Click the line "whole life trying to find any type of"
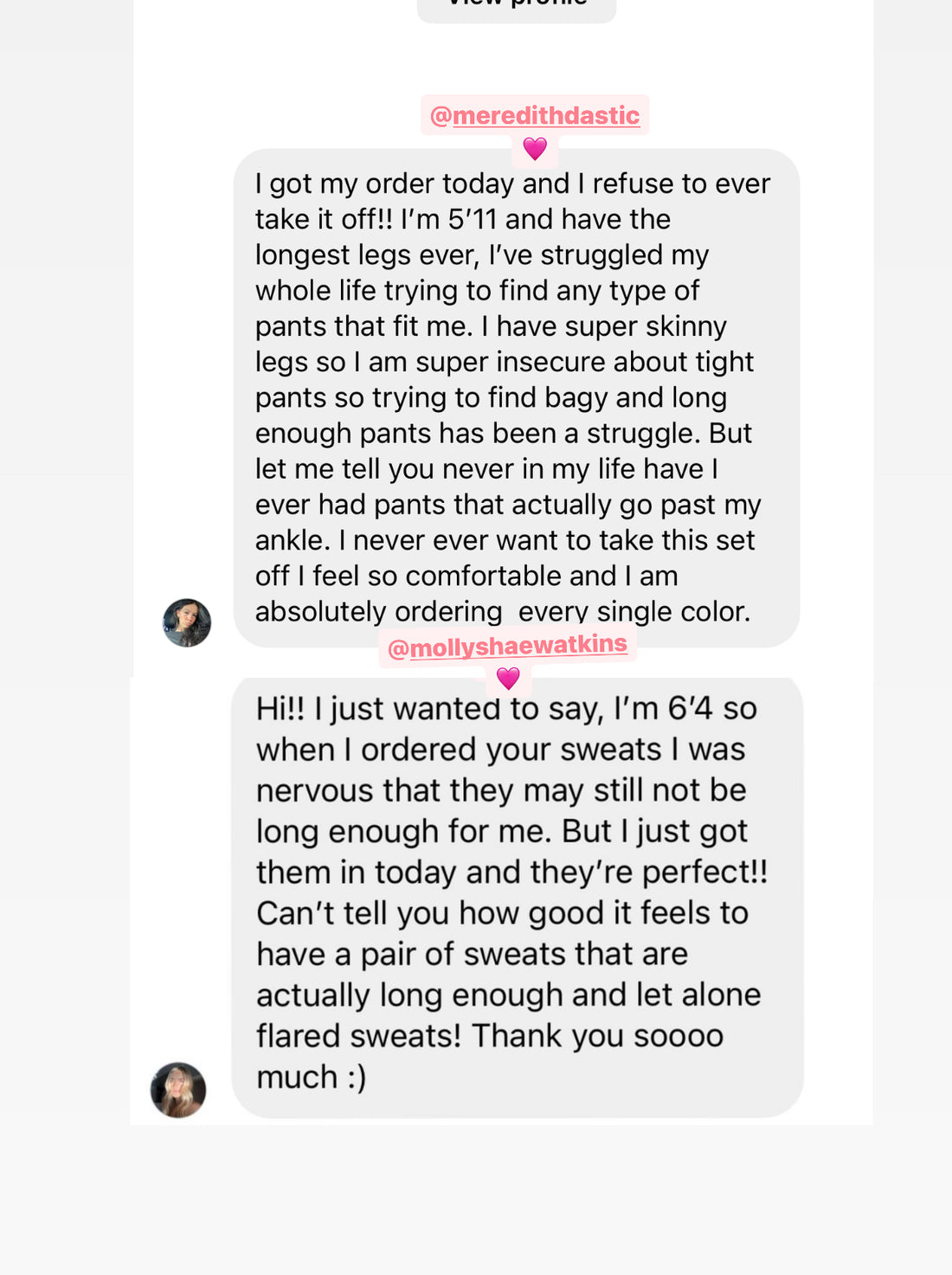 [x=477, y=291]
